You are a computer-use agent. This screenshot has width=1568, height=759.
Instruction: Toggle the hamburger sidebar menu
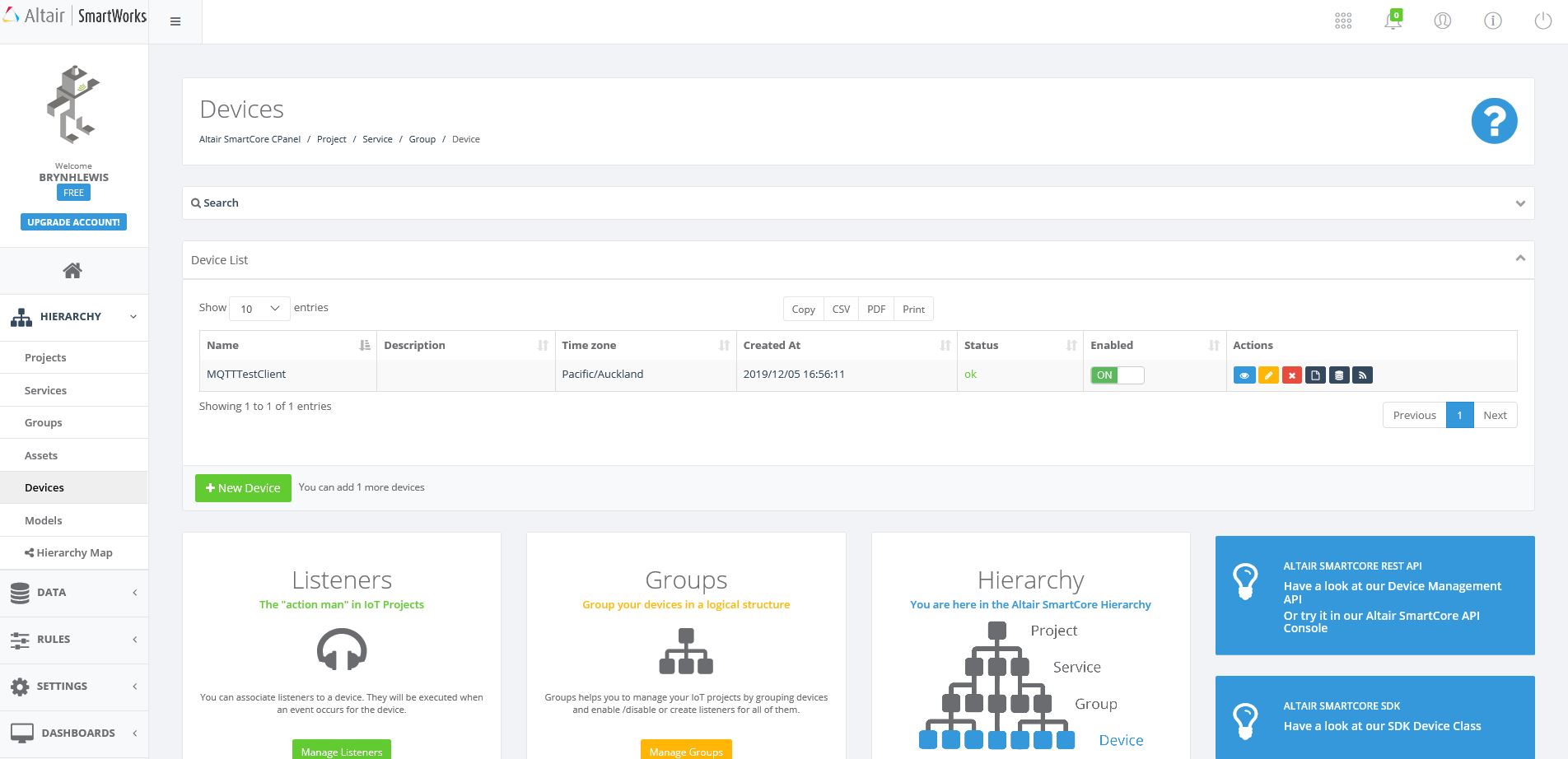click(x=175, y=21)
